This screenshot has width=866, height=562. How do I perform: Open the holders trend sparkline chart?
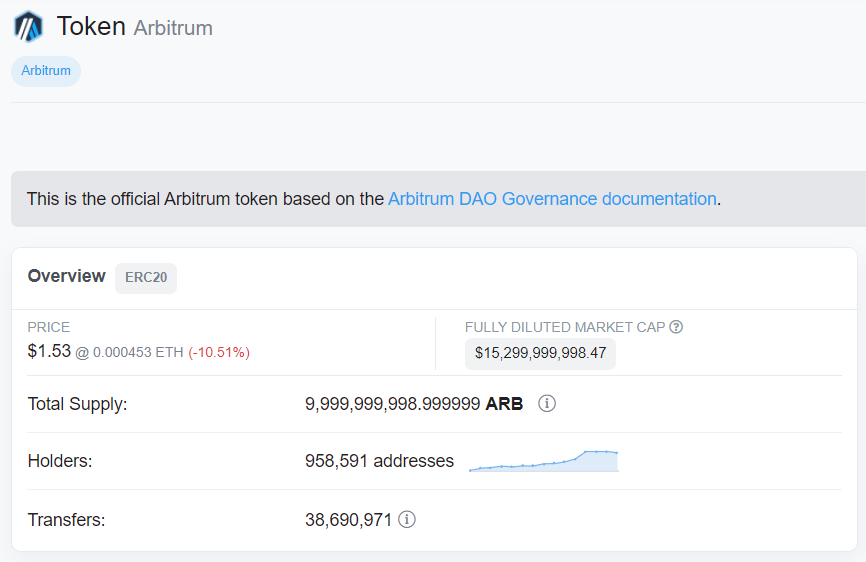point(543,461)
